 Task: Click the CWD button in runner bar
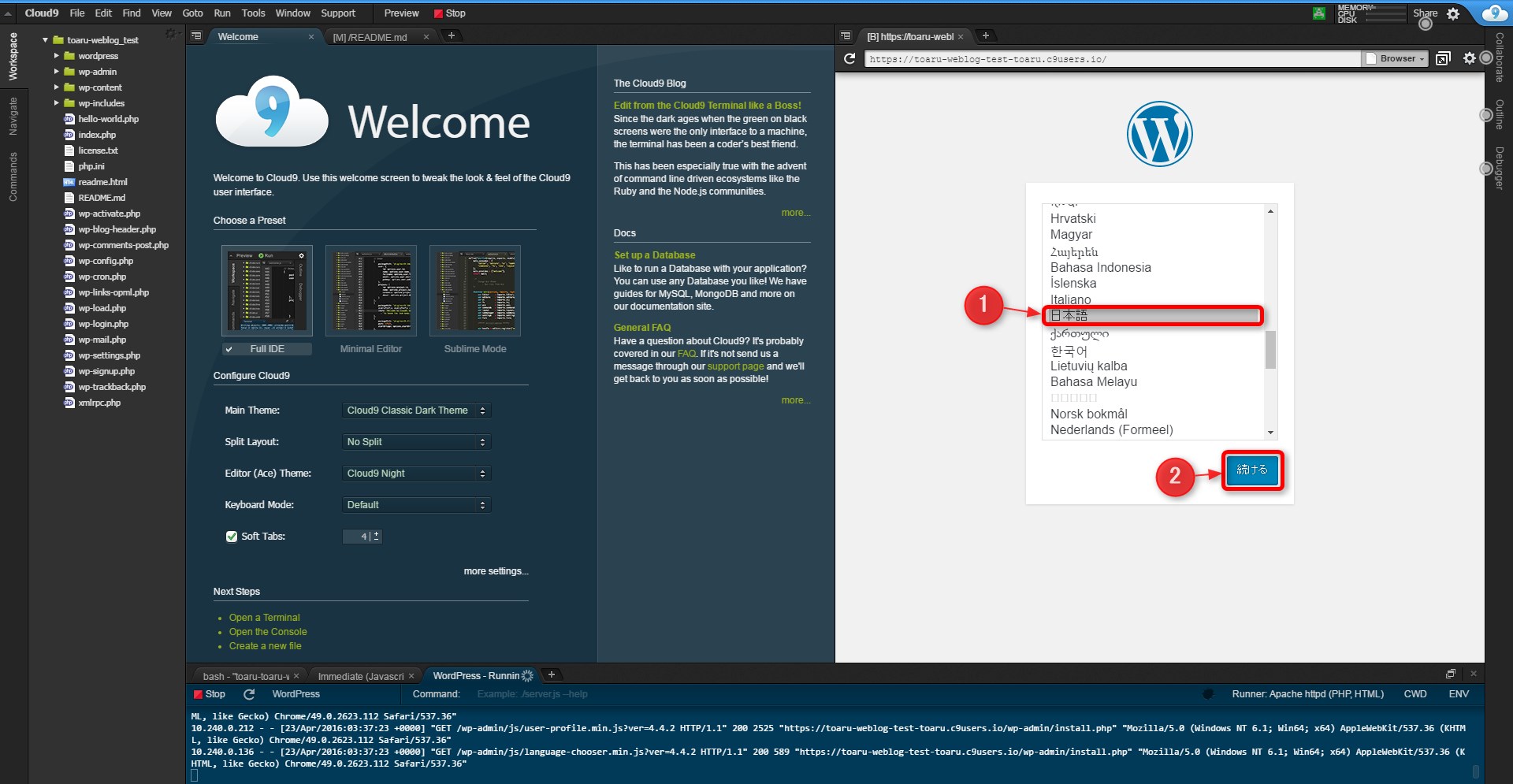(x=1415, y=694)
